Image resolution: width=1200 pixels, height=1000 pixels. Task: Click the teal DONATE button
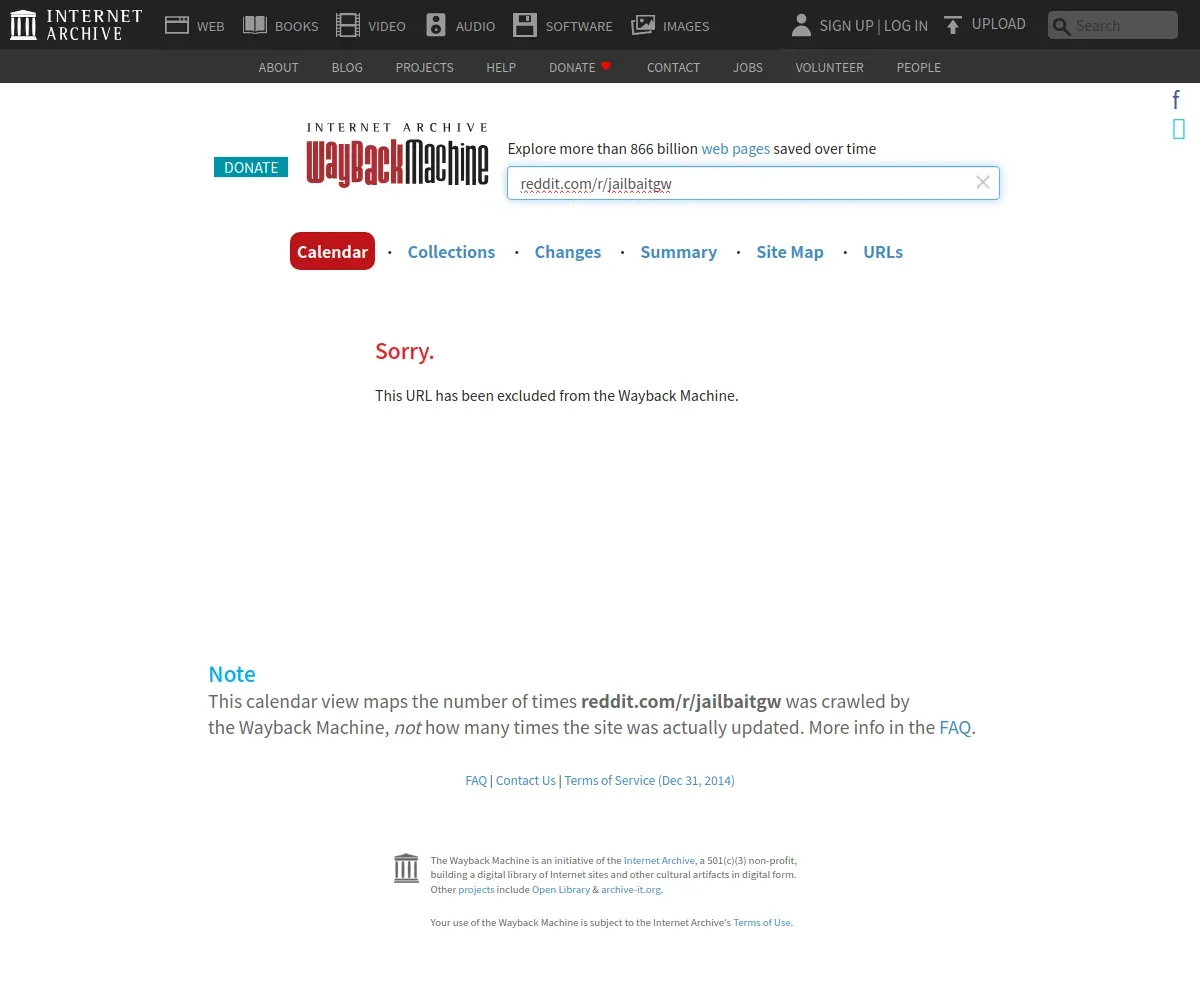click(x=251, y=167)
